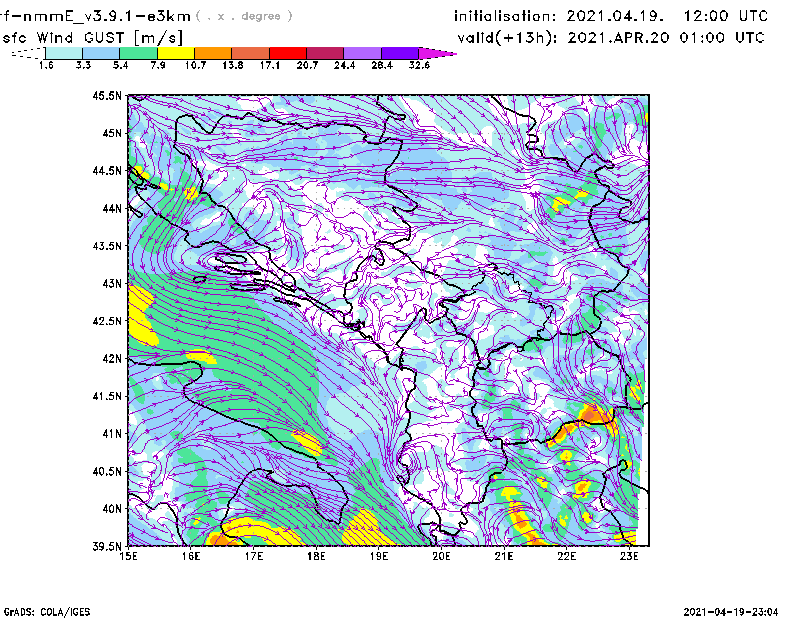
Task: Click the dashed white arrow at the colorbar start
Action: 28,53
